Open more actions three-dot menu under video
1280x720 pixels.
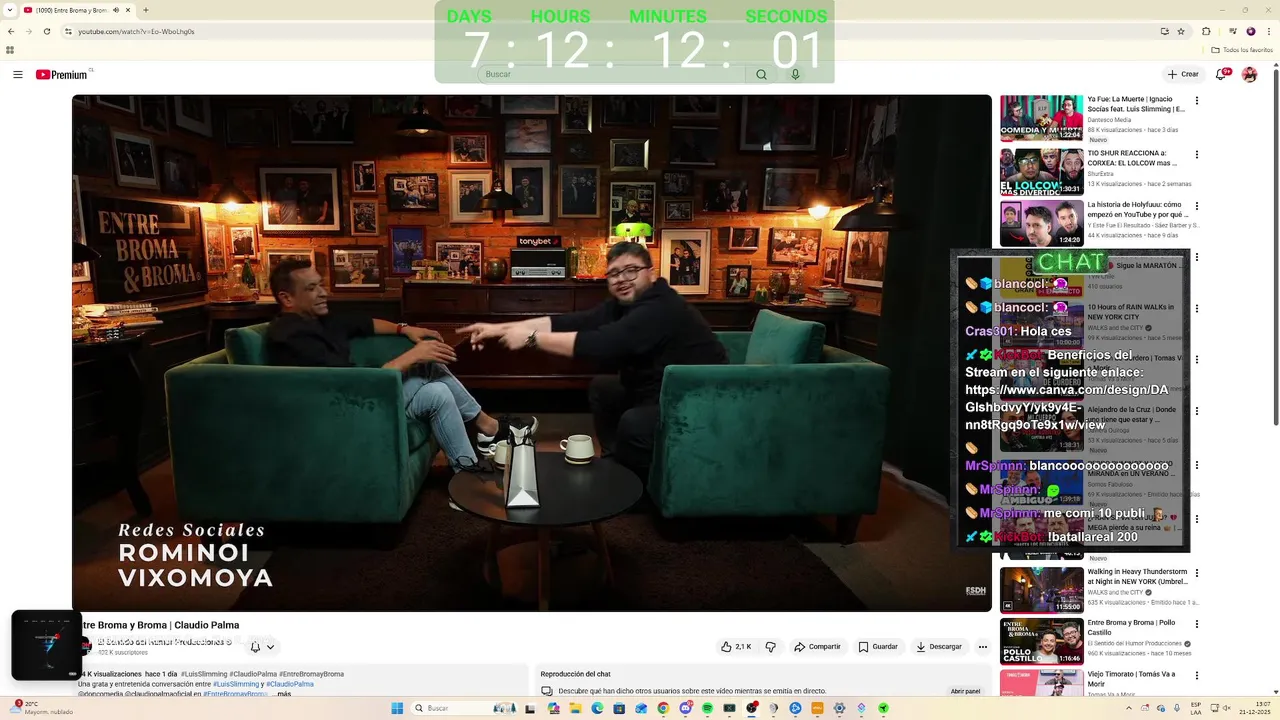pos(982,647)
